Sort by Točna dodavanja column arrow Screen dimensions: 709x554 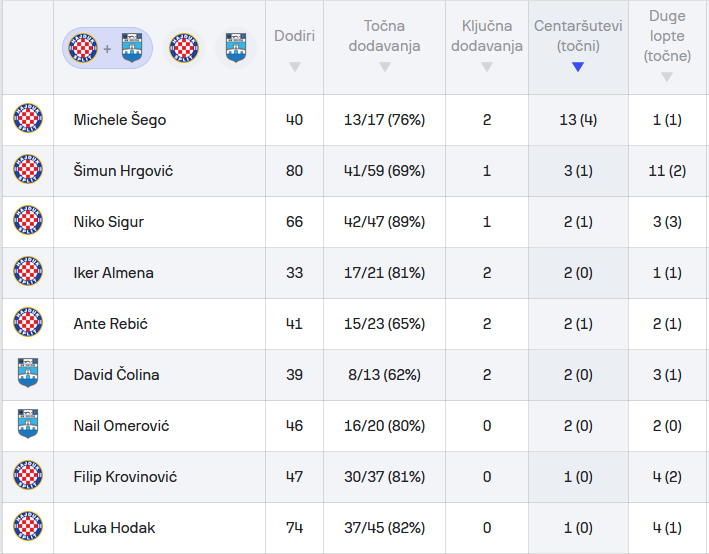[384, 67]
